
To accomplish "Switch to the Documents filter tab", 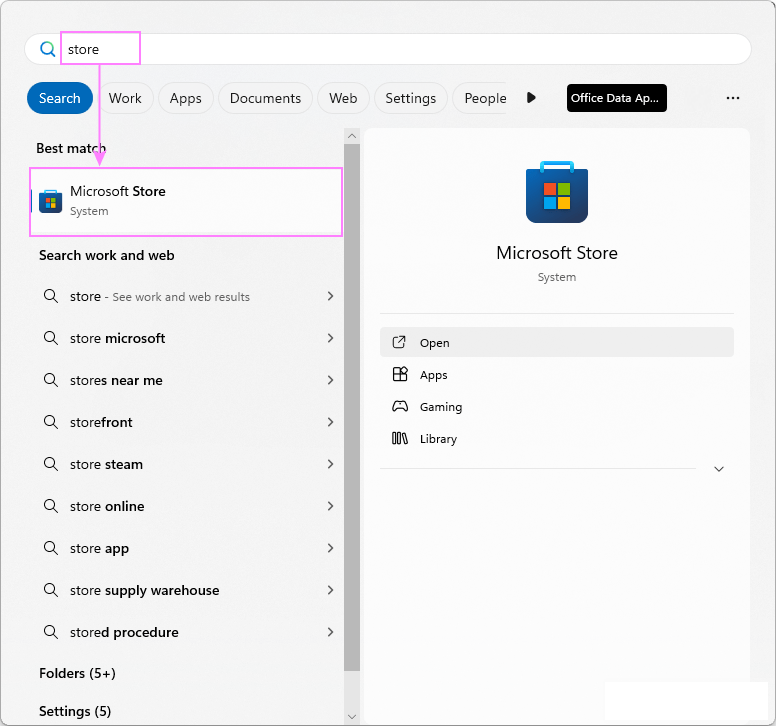I will [265, 98].
